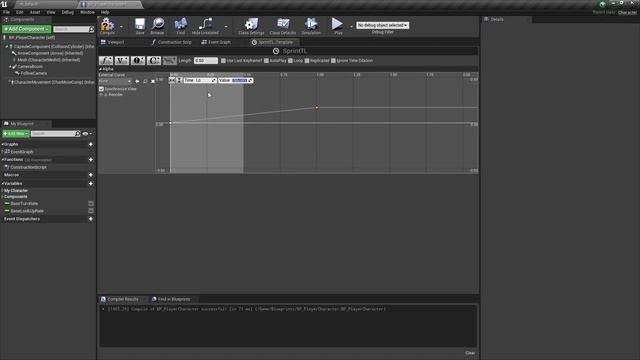
Task: Start Simulation from toolbar
Action: (311, 26)
